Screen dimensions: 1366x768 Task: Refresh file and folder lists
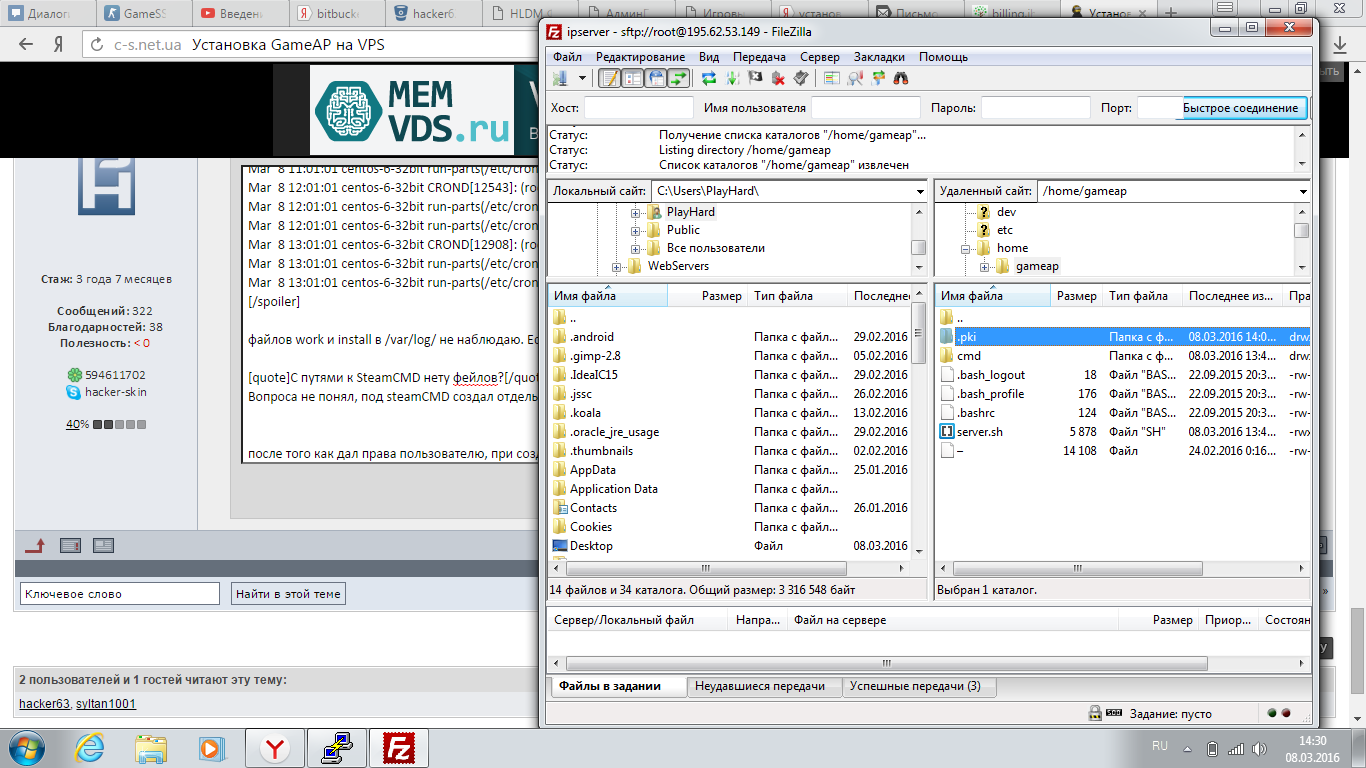pos(709,78)
